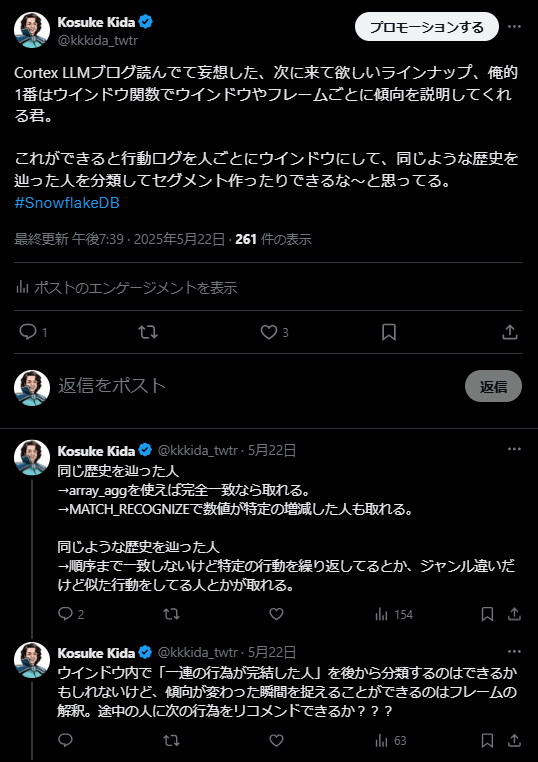Share the last reply via upload icon

[514, 741]
